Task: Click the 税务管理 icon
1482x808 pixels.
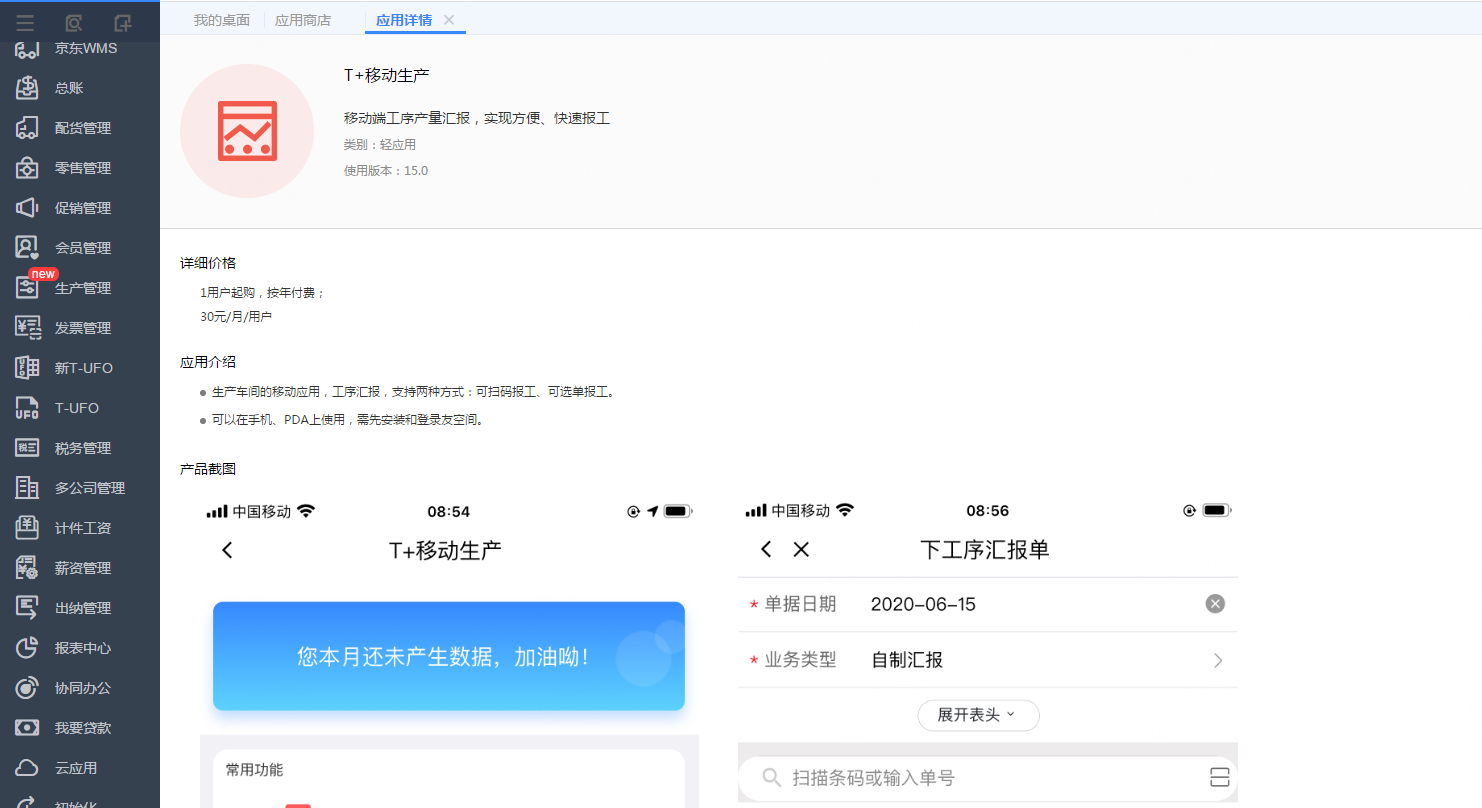Action: pos(27,448)
